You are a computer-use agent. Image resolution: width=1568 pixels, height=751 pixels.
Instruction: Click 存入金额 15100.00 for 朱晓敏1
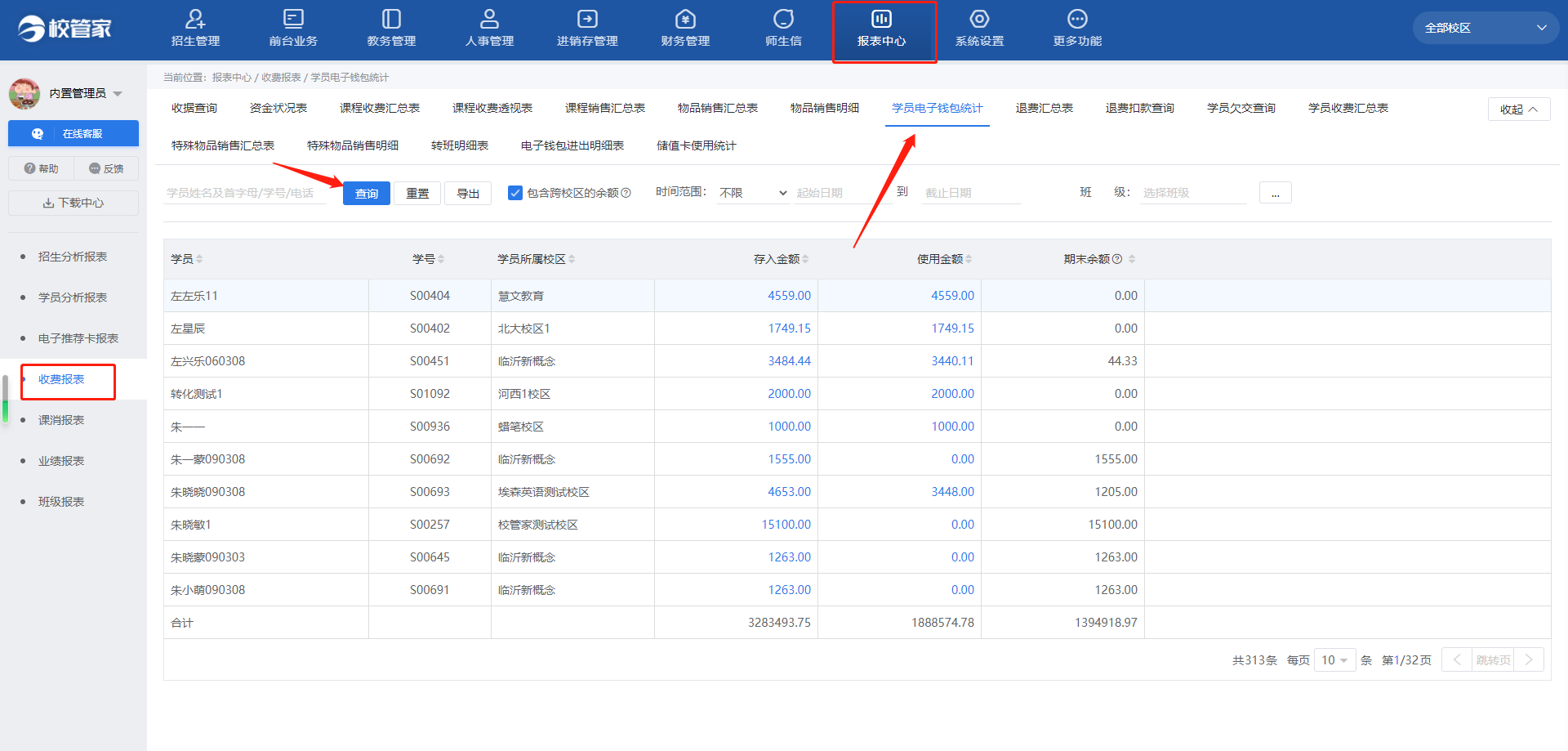(786, 525)
